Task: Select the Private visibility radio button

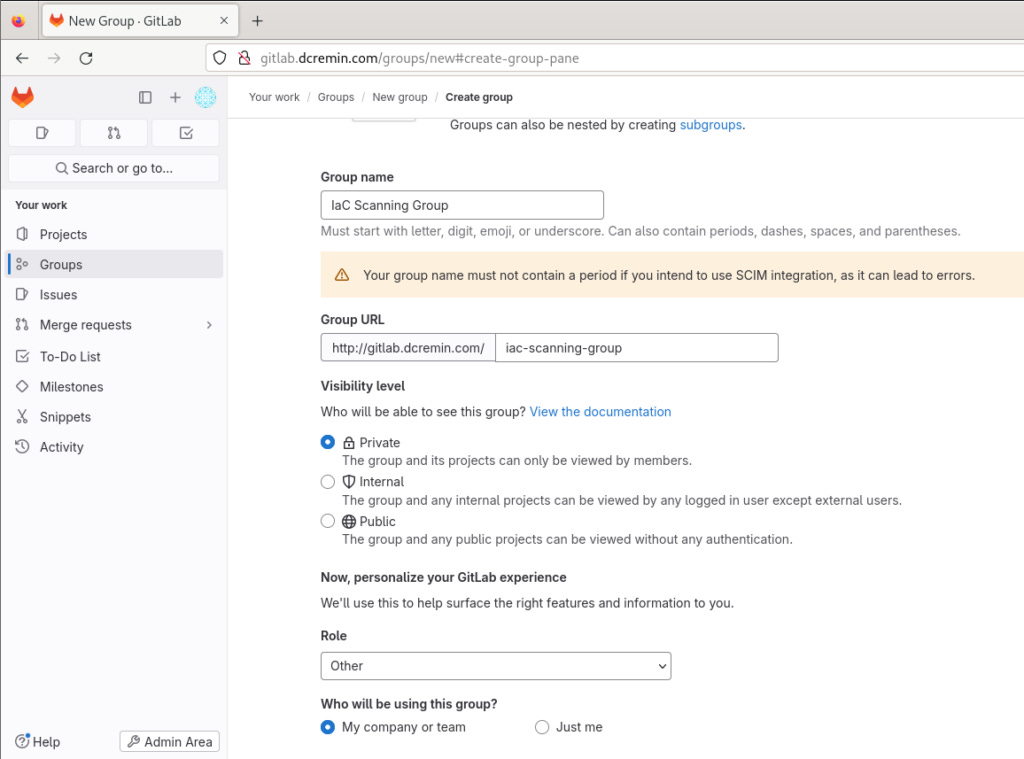Action: (x=328, y=442)
